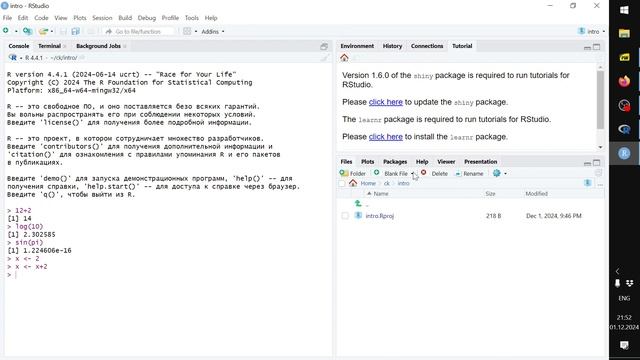640x360 pixels.
Task: Click the clear console broom icon
Action: pyautogui.click(x=324, y=58)
